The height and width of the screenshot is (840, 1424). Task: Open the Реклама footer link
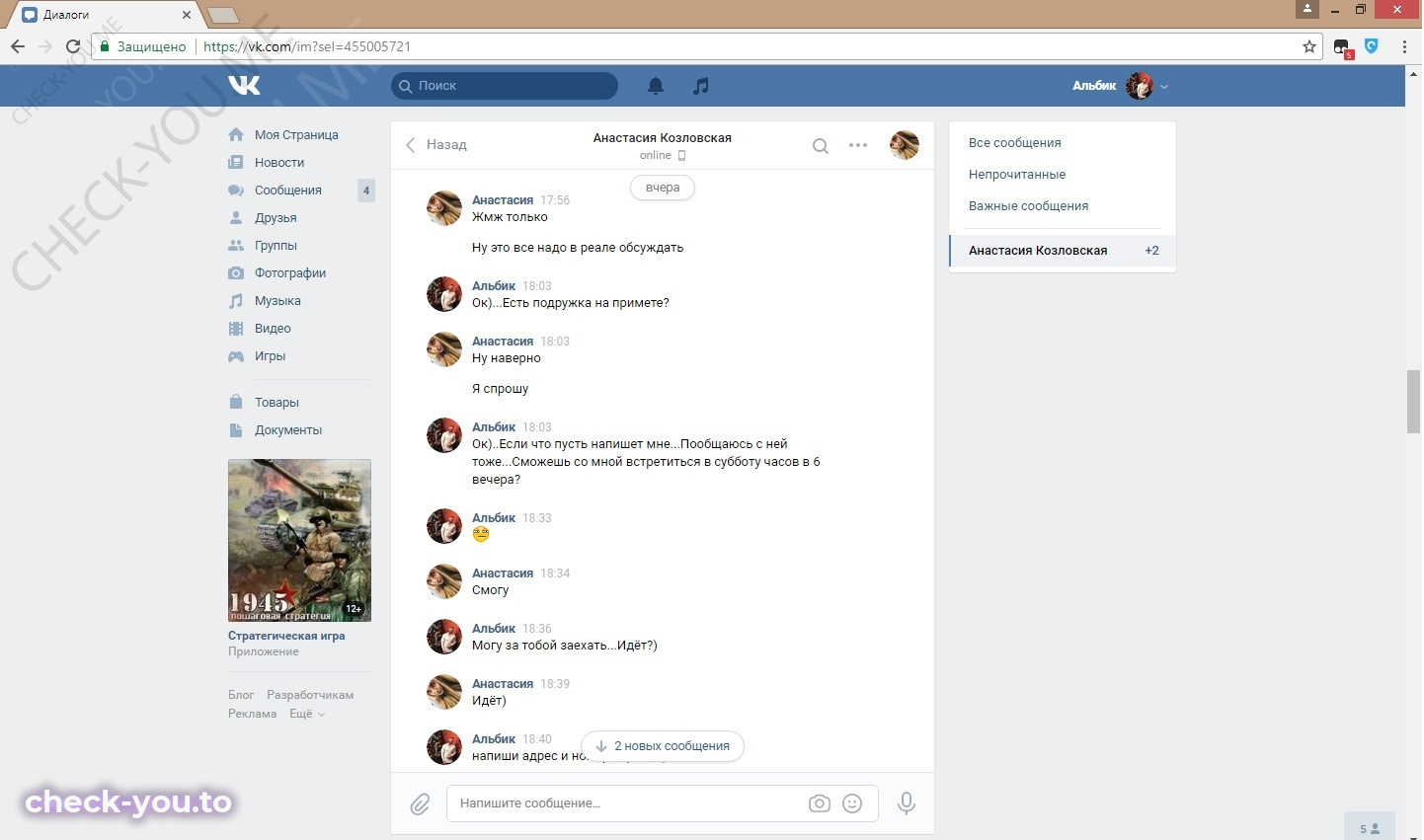[252, 714]
